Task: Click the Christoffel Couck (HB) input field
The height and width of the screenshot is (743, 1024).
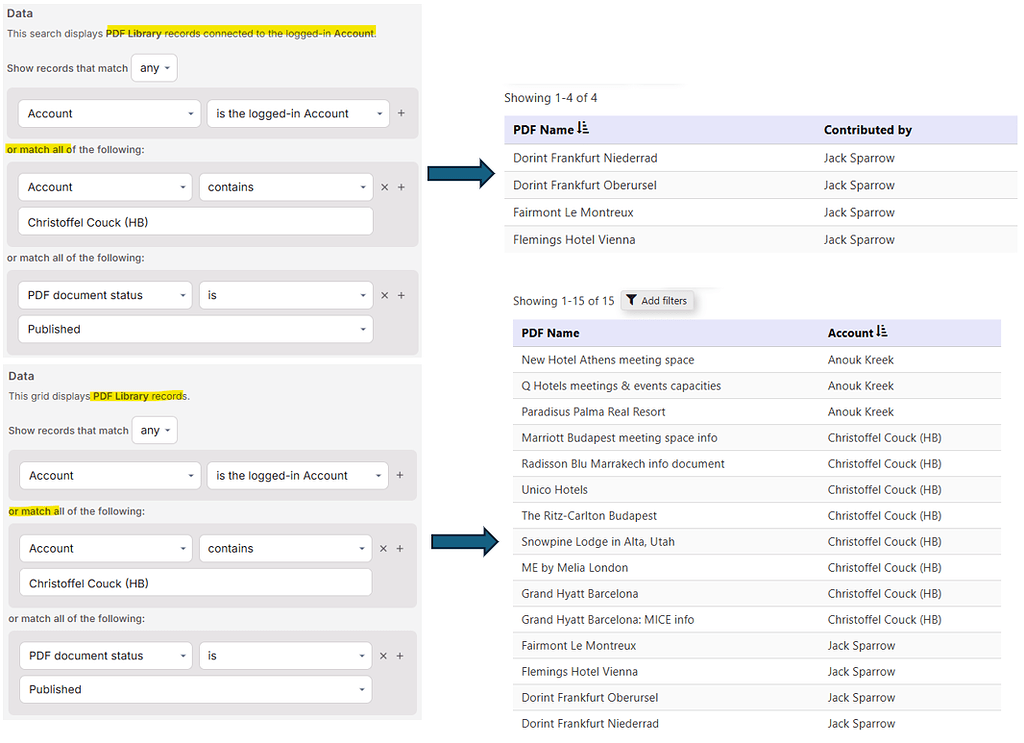Action: (x=195, y=222)
